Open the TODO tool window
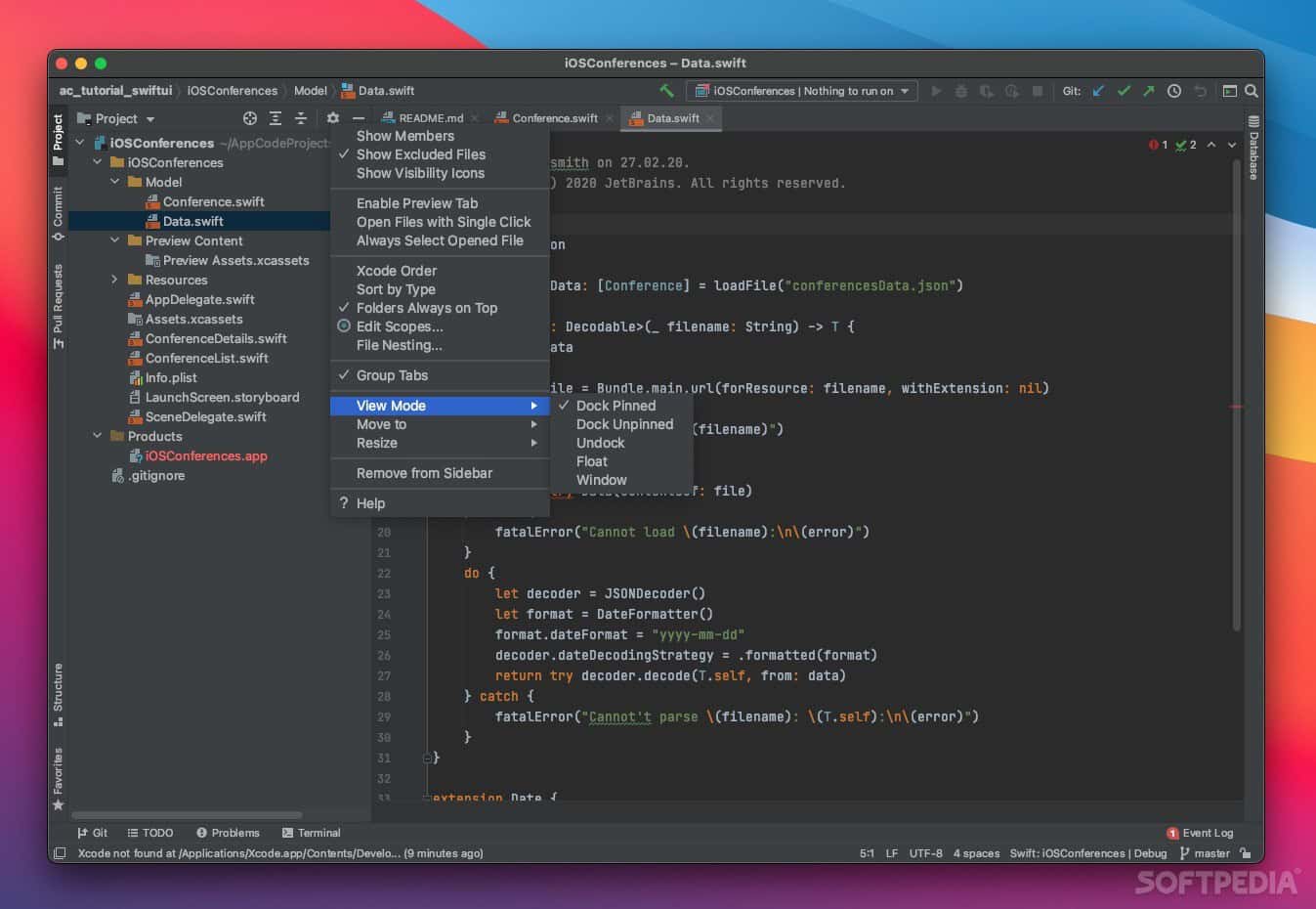The height and width of the screenshot is (909, 1316). [x=150, y=833]
